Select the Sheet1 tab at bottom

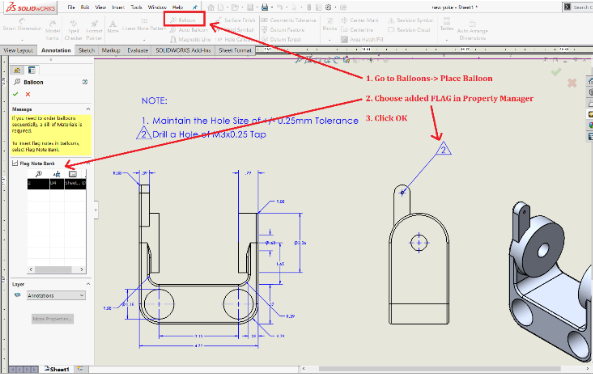[57, 369]
